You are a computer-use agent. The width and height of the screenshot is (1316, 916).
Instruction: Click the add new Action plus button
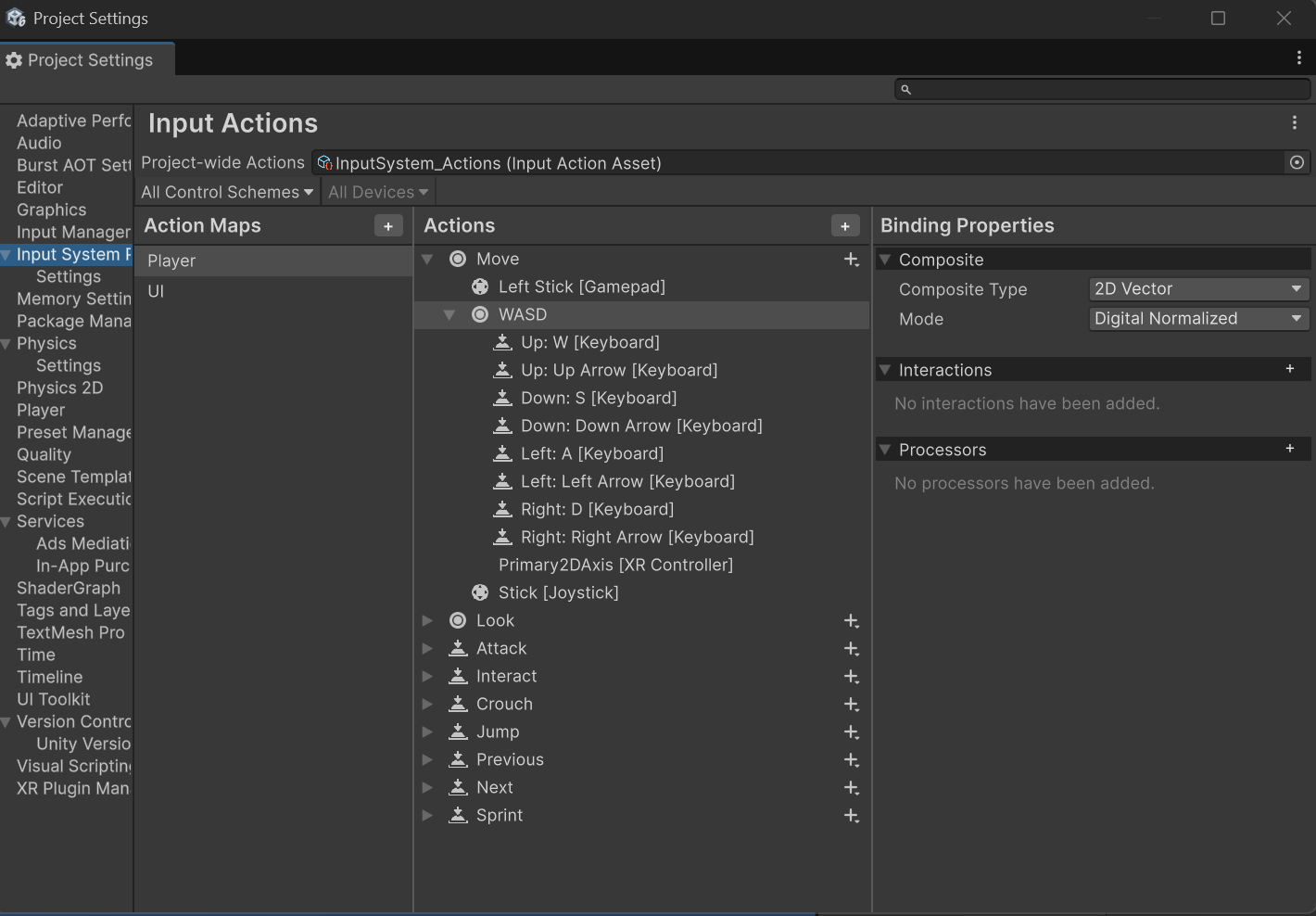[x=844, y=226]
